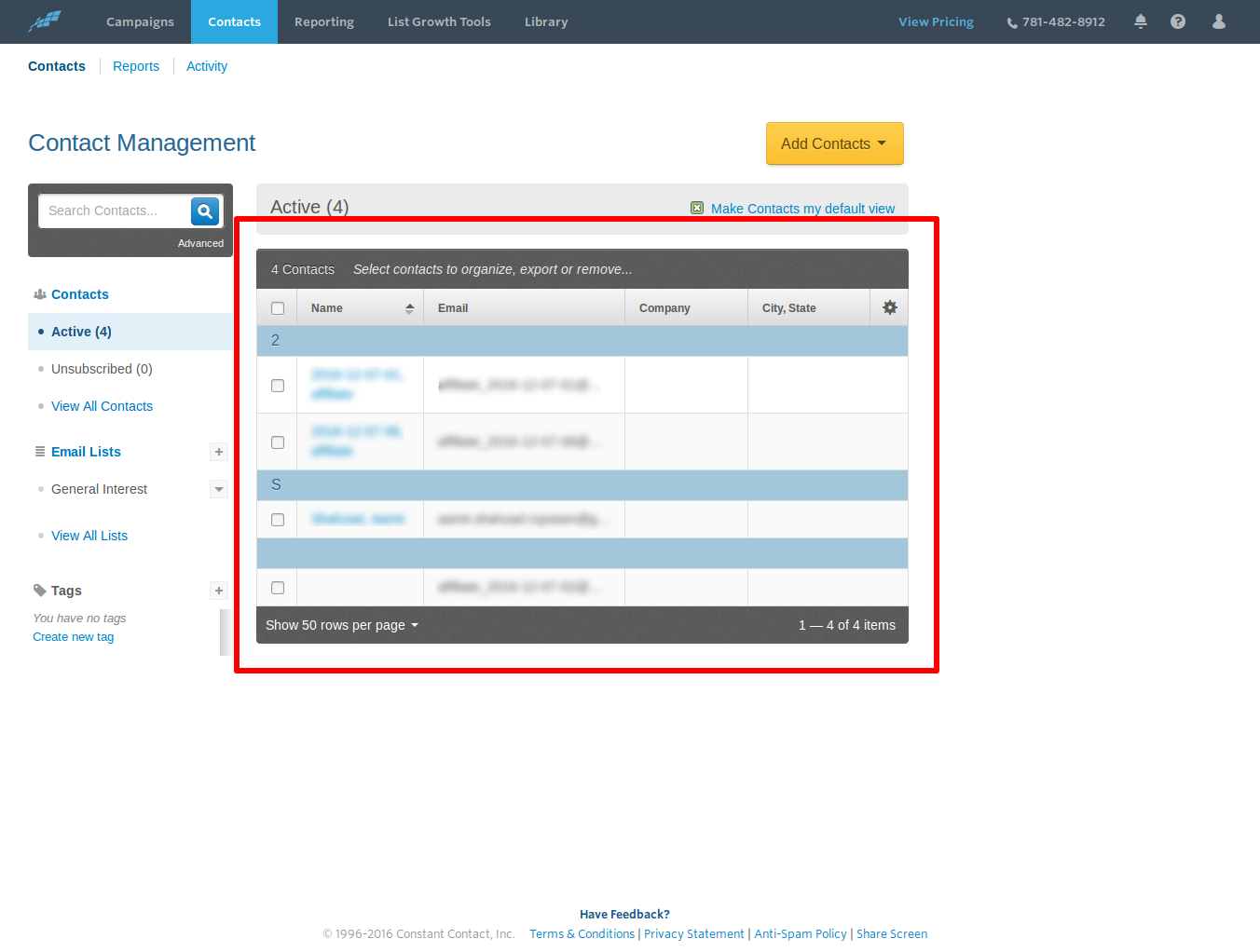This screenshot has width=1260, height=952.
Task: Go to the Campaigns tab
Action: (x=140, y=21)
